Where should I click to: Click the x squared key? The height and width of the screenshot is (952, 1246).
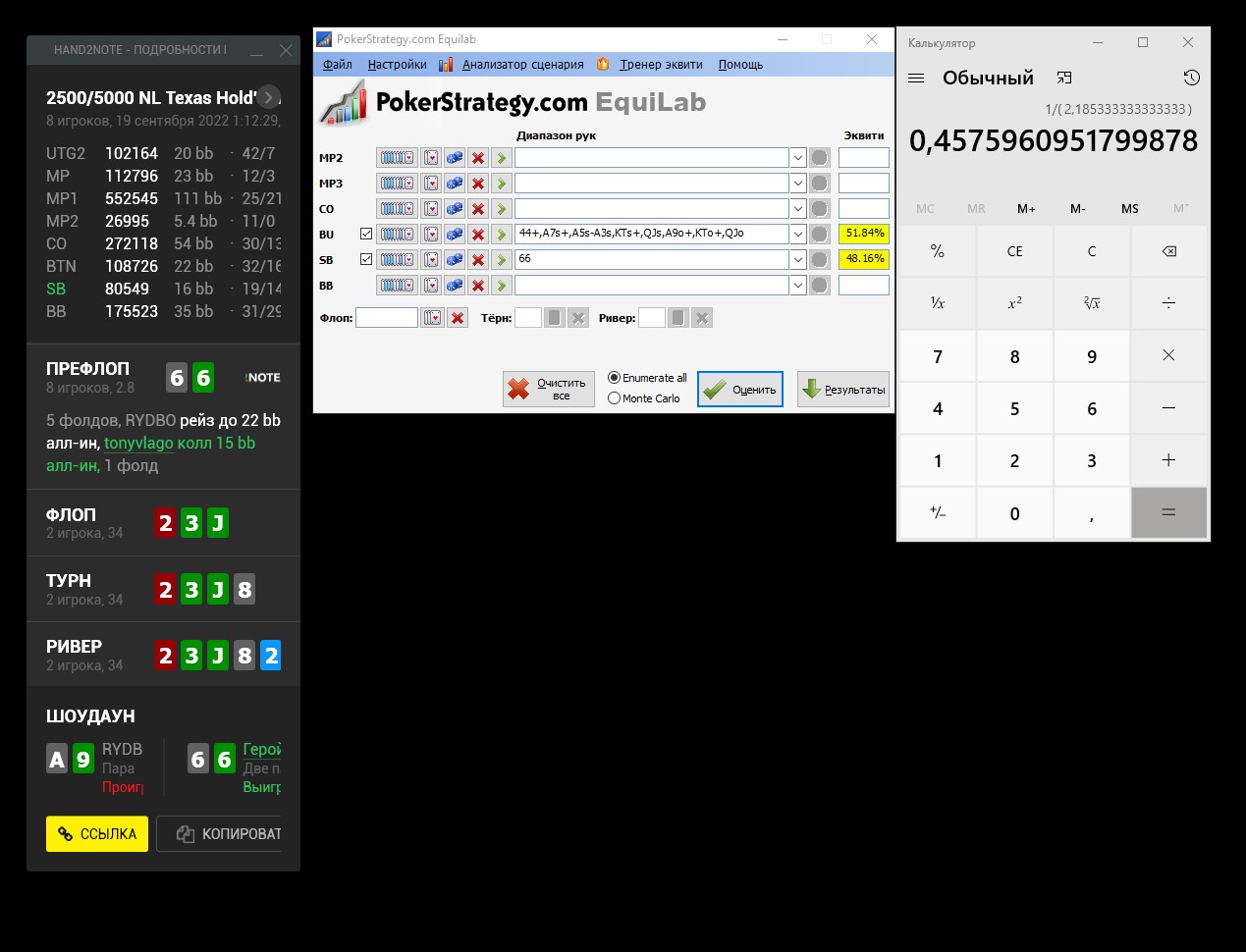click(1014, 303)
